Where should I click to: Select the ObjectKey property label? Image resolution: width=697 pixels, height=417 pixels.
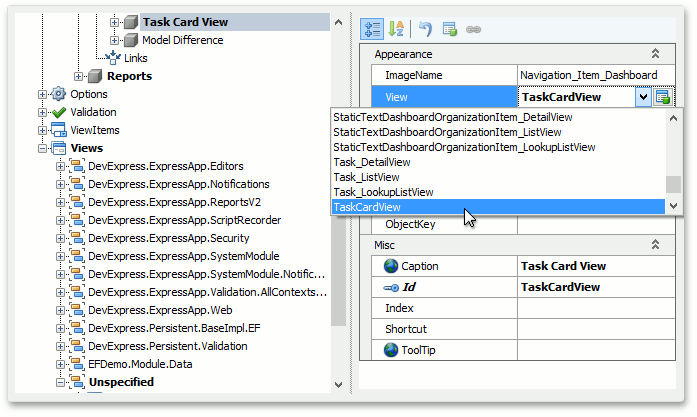tap(410, 224)
